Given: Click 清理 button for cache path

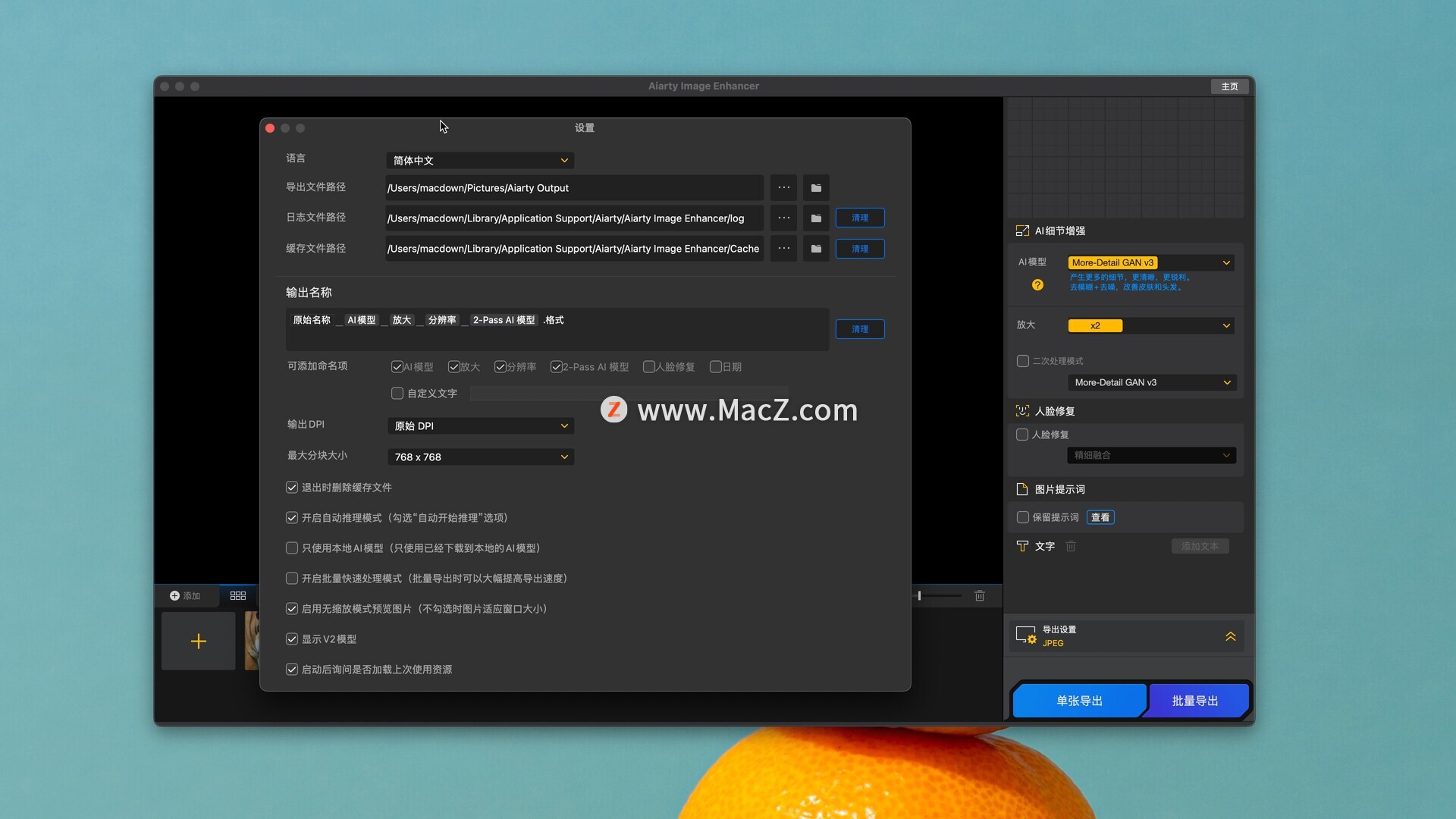Looking at the screenshot, I should [x=860, y=249].
